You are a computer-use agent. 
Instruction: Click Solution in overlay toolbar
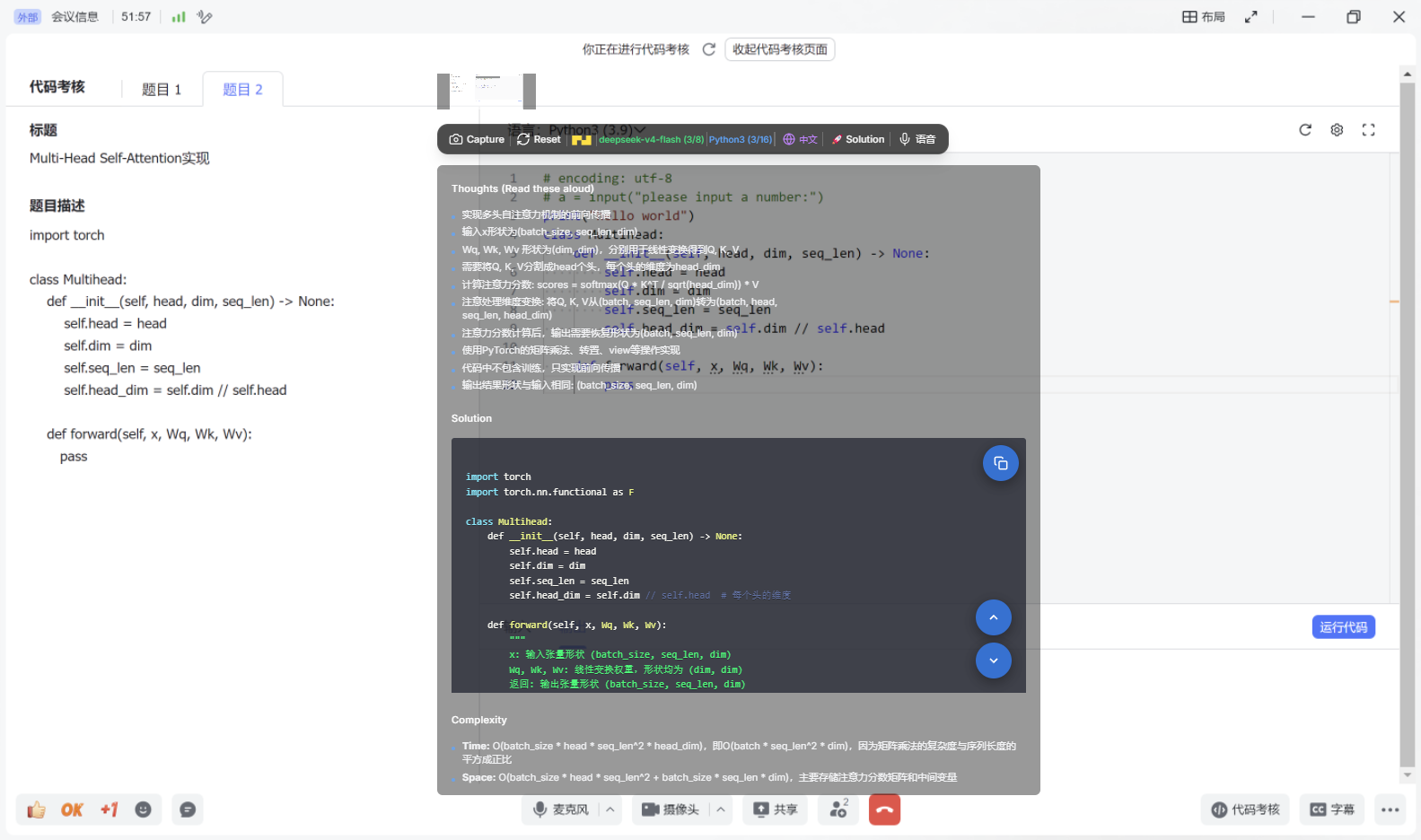coord(857,139)
